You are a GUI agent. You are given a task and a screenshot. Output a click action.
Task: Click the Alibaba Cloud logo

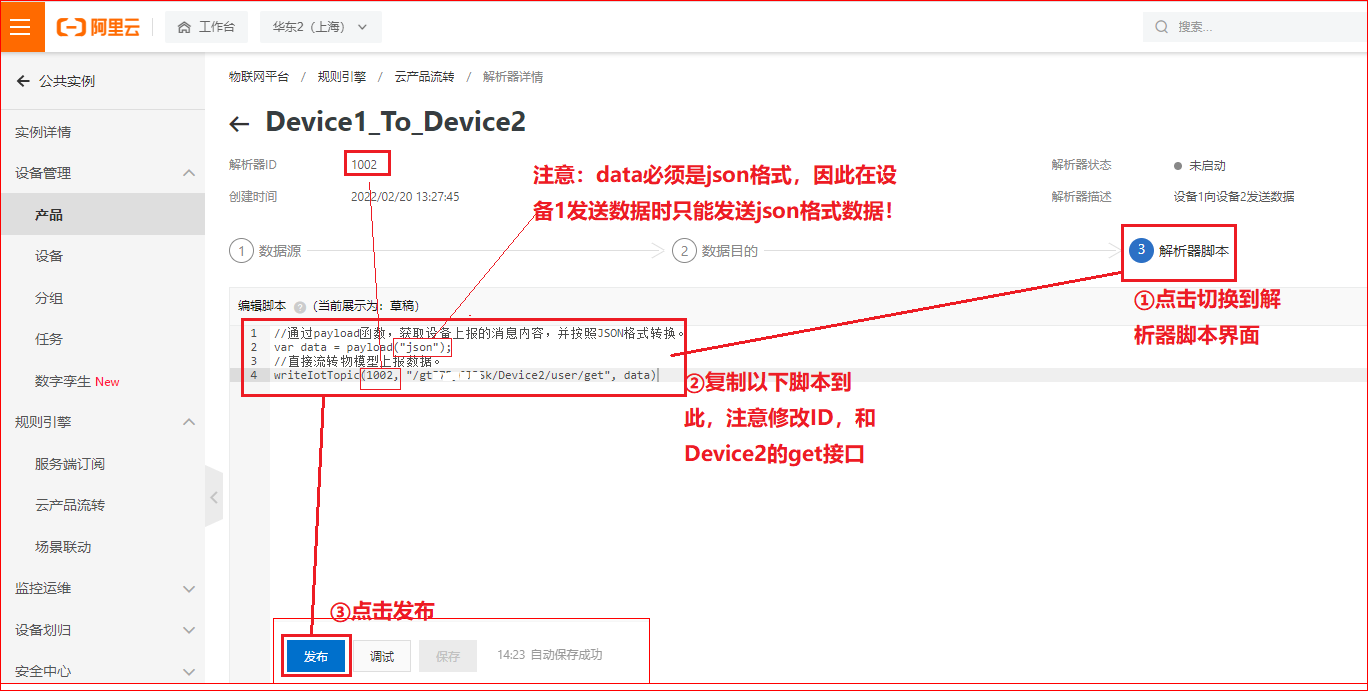tap(99, 27)
